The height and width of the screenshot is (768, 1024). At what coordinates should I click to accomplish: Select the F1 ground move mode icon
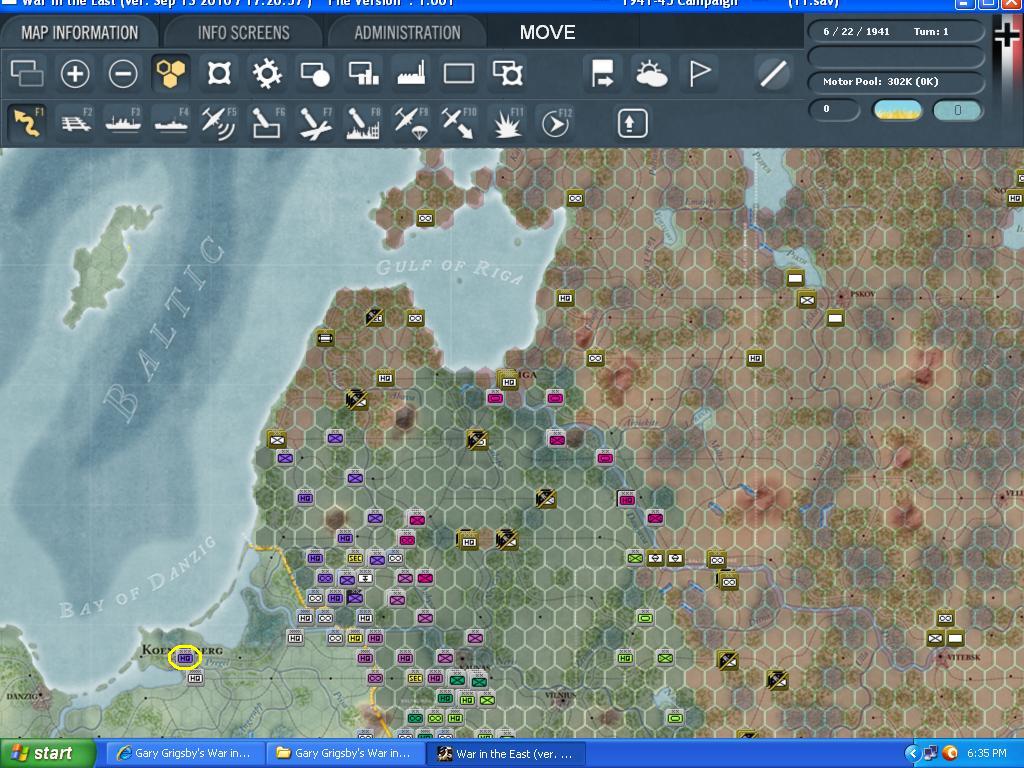pos(27,122)
